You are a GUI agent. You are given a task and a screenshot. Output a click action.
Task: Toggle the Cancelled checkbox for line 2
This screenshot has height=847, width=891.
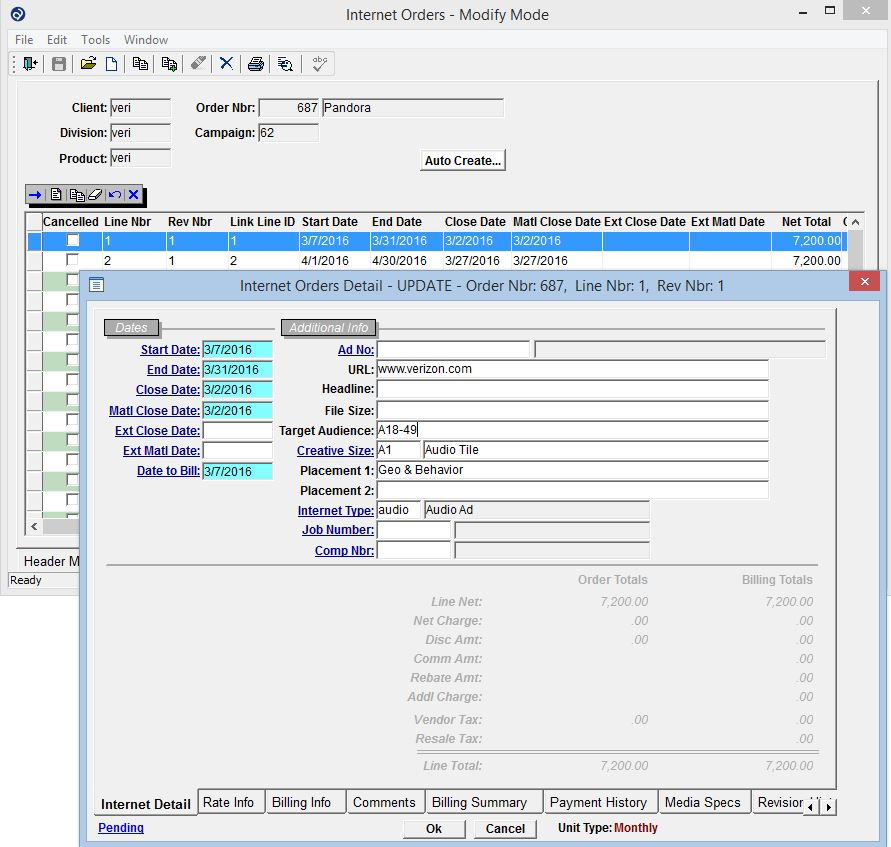[72, 260]
